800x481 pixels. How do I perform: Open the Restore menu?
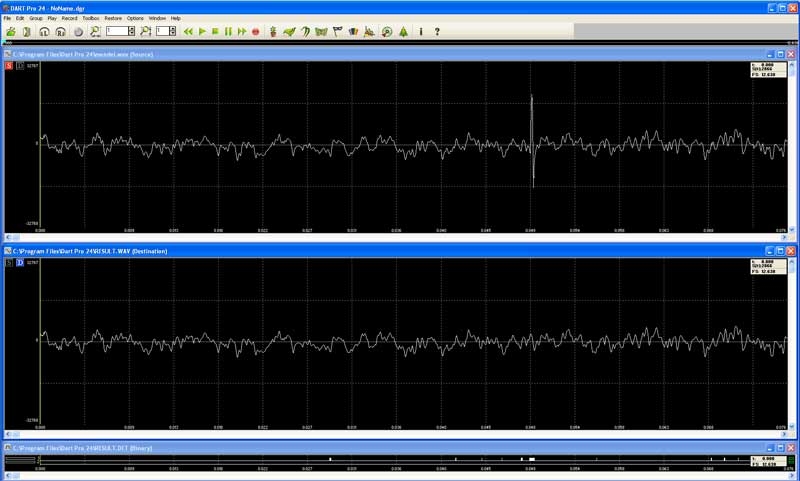[x=113, y=18]
